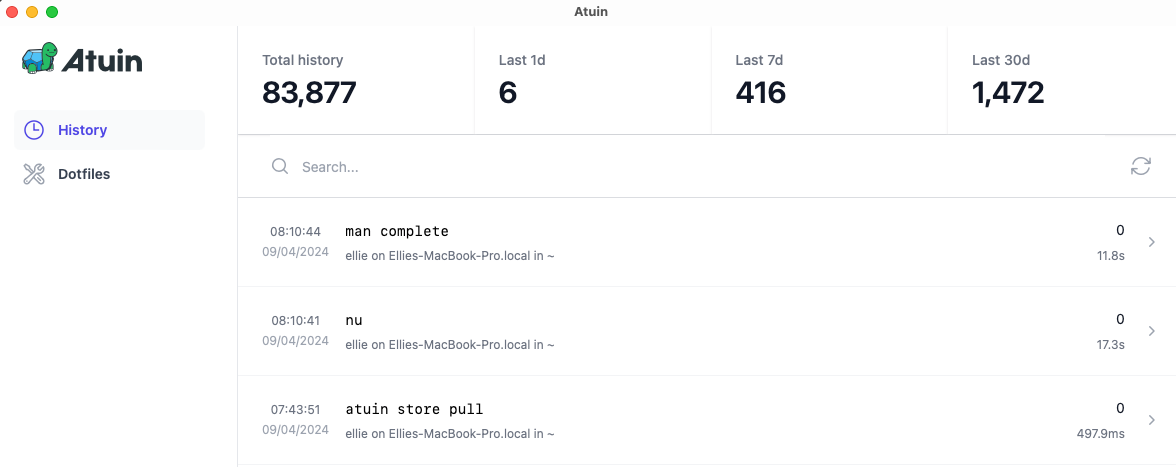This screenshot has height=467, width=1176.
Task: Click the Total history stat card
Action: pos(356,80)
